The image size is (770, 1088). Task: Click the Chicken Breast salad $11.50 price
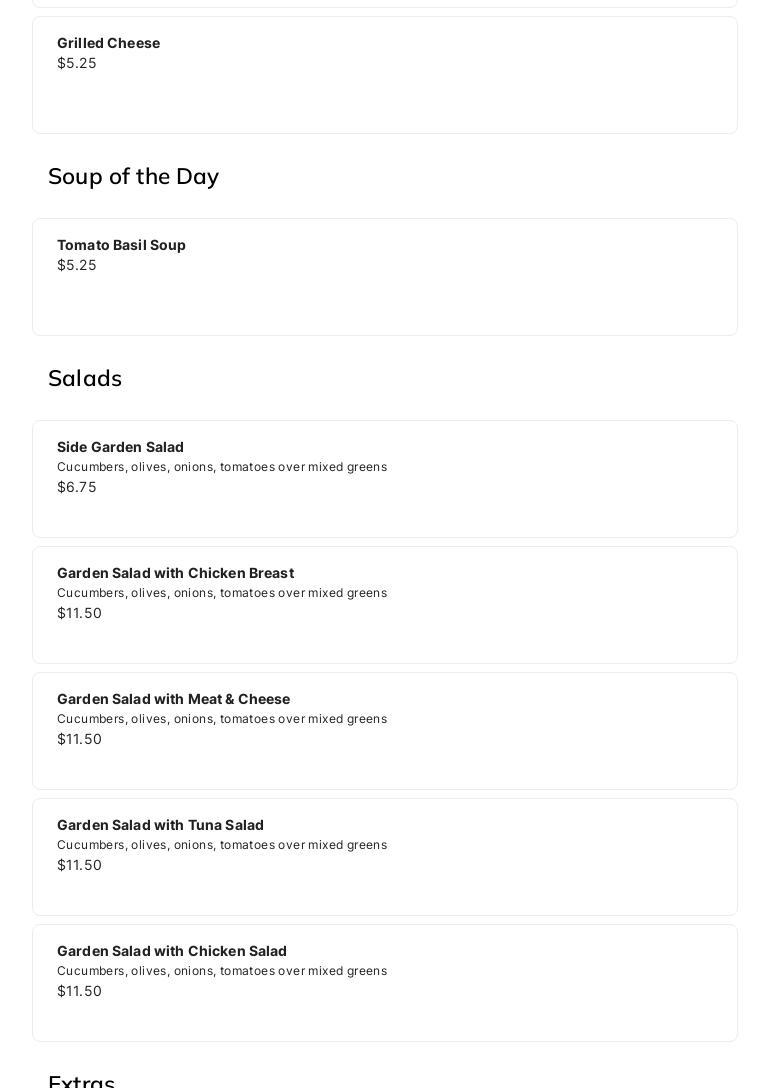pos(79,613)
